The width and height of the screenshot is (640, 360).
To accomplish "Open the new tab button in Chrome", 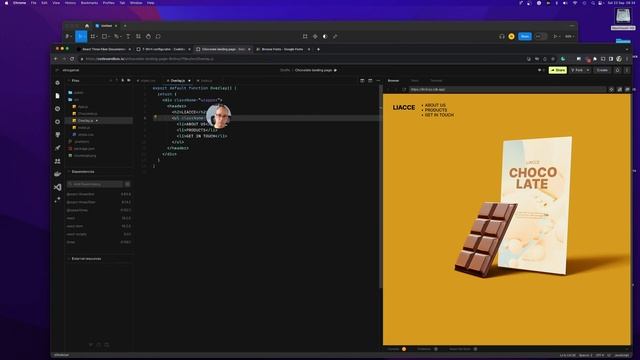I will (318, 49).
